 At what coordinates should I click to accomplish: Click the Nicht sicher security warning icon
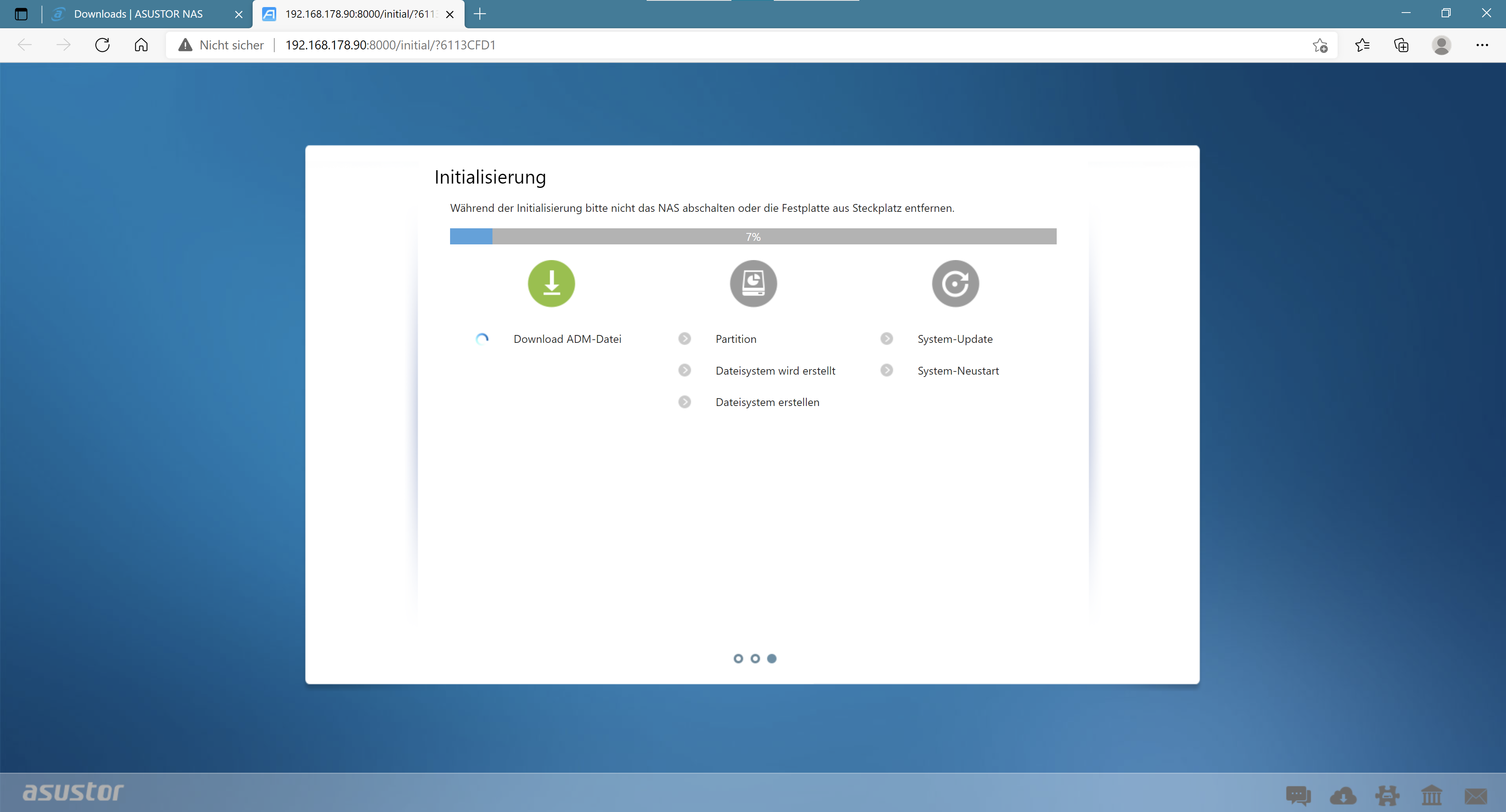[x=185, y=45]
